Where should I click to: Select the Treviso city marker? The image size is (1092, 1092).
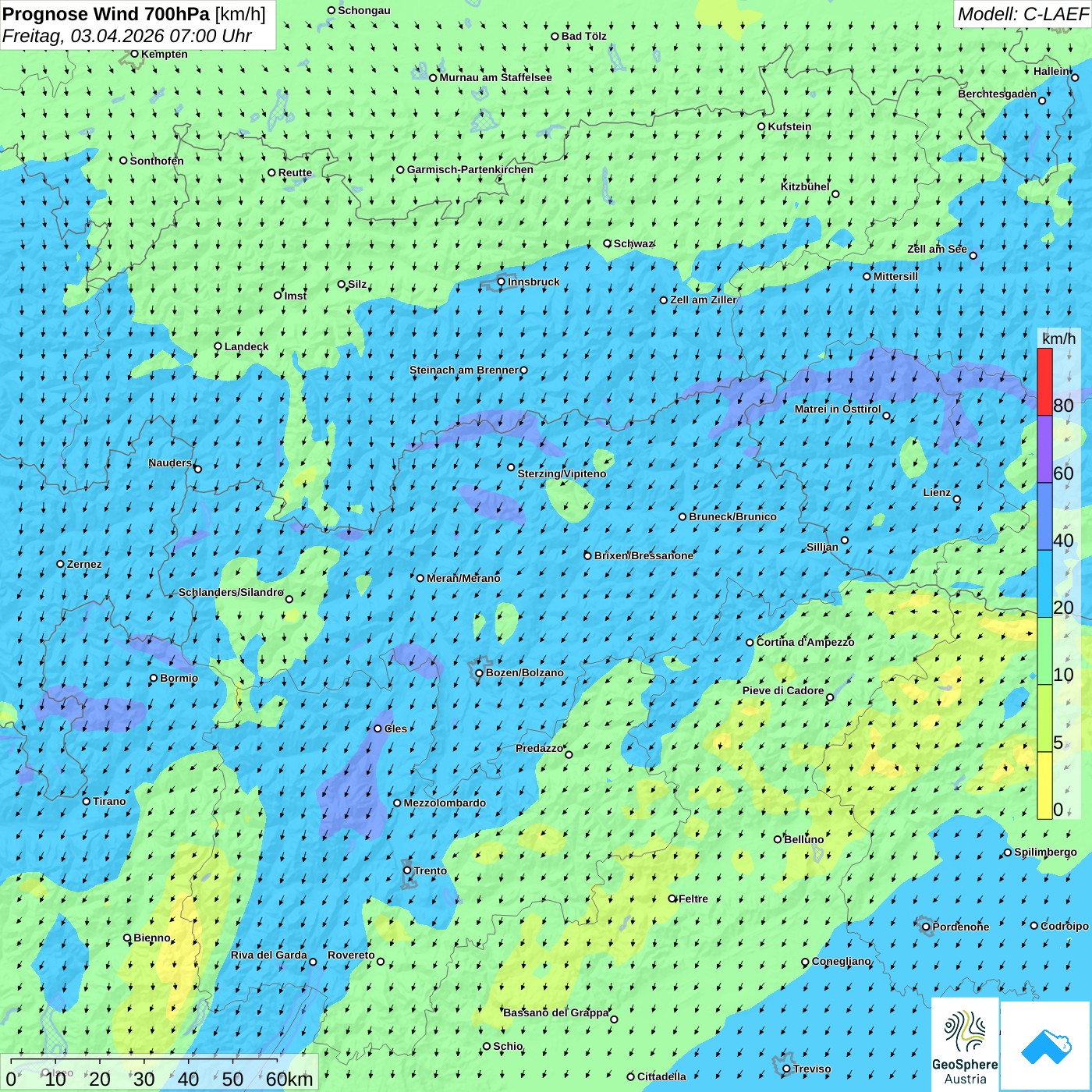pos(786,1069)
